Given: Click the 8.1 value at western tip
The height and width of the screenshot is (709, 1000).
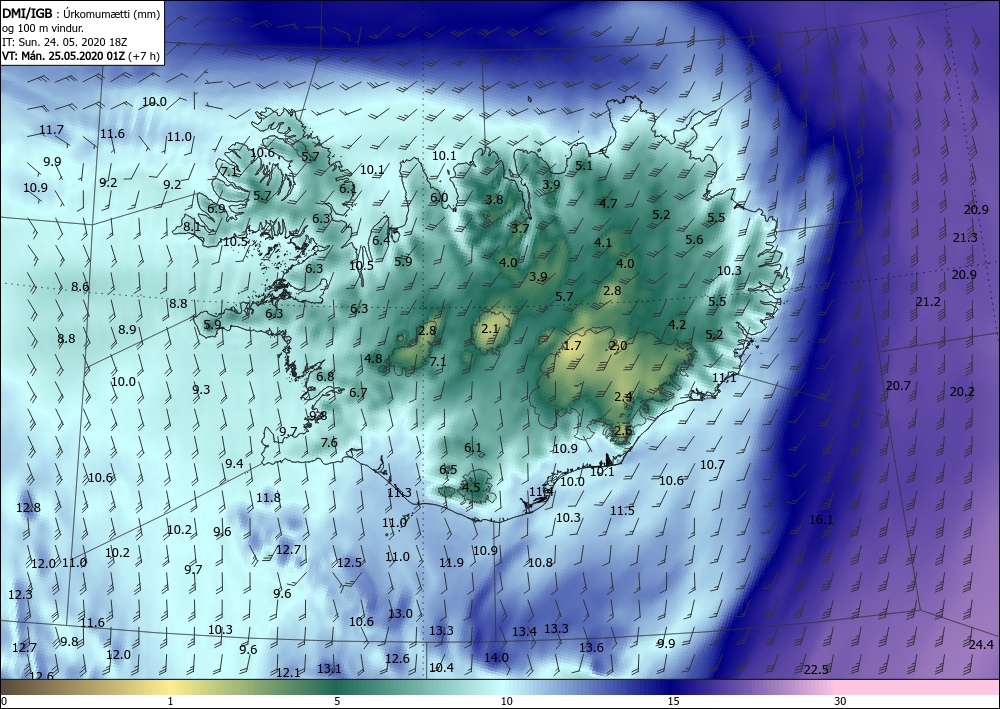Looking at the screenshot, I should click(x=192, y=226).
